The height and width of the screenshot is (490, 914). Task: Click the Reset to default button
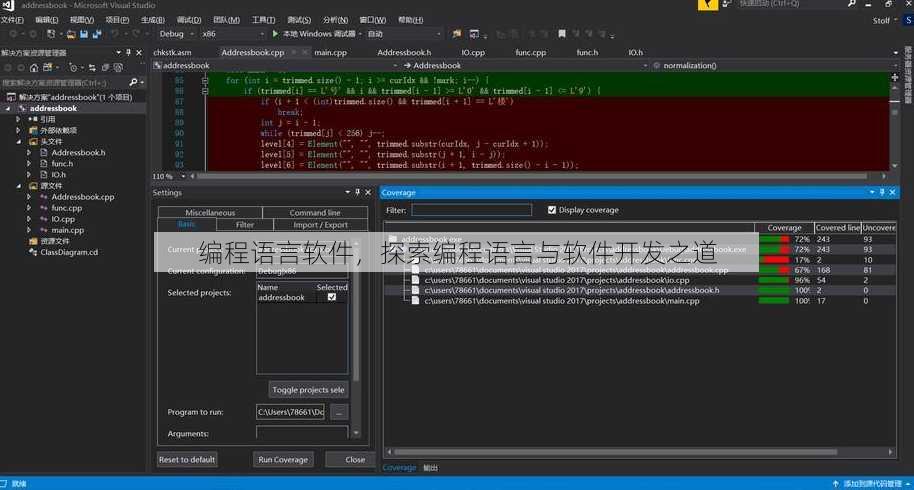tap(187, 460)
